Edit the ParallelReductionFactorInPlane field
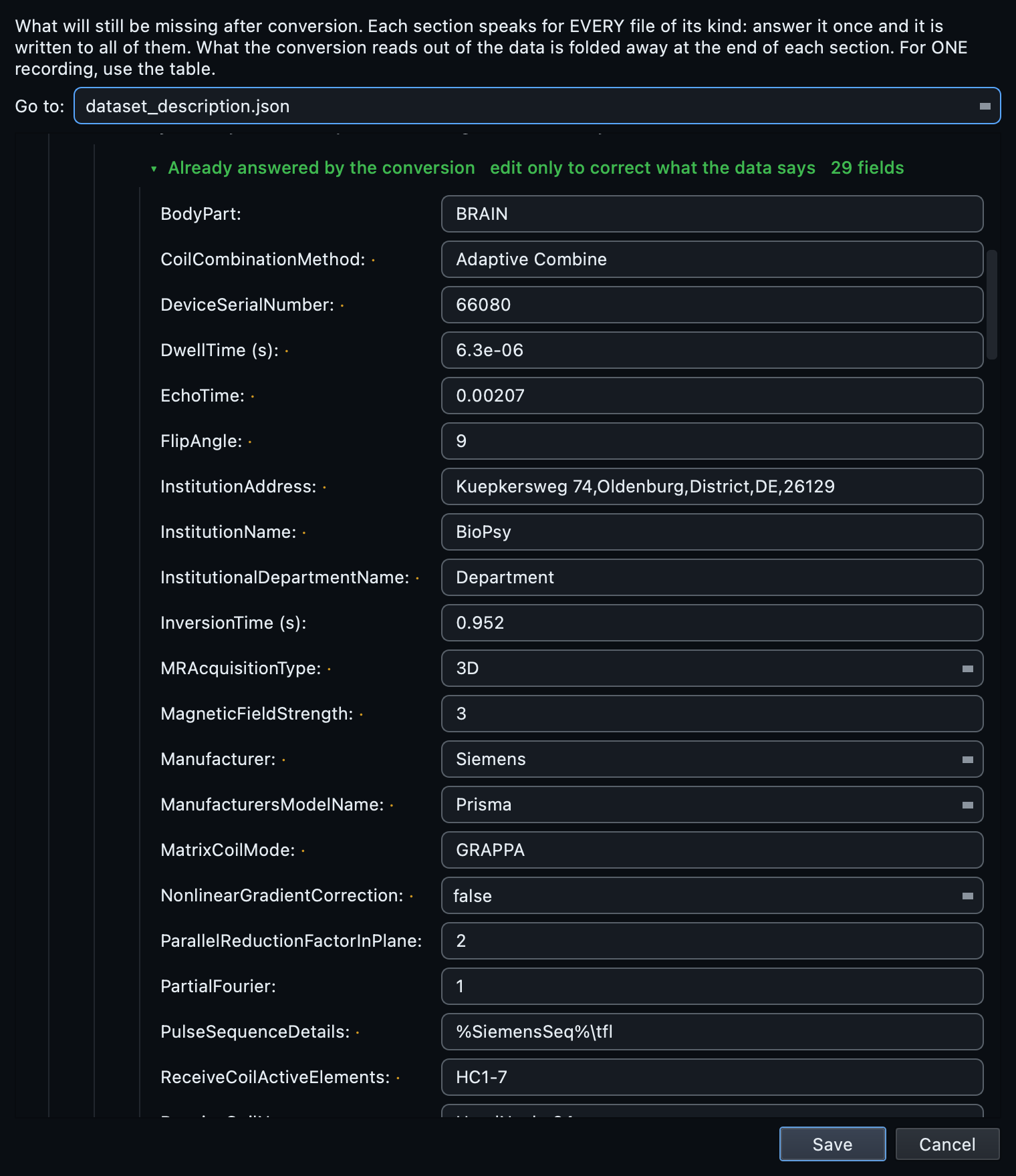The height and width of the screenshot is (1176, 1016). (712, 941)
